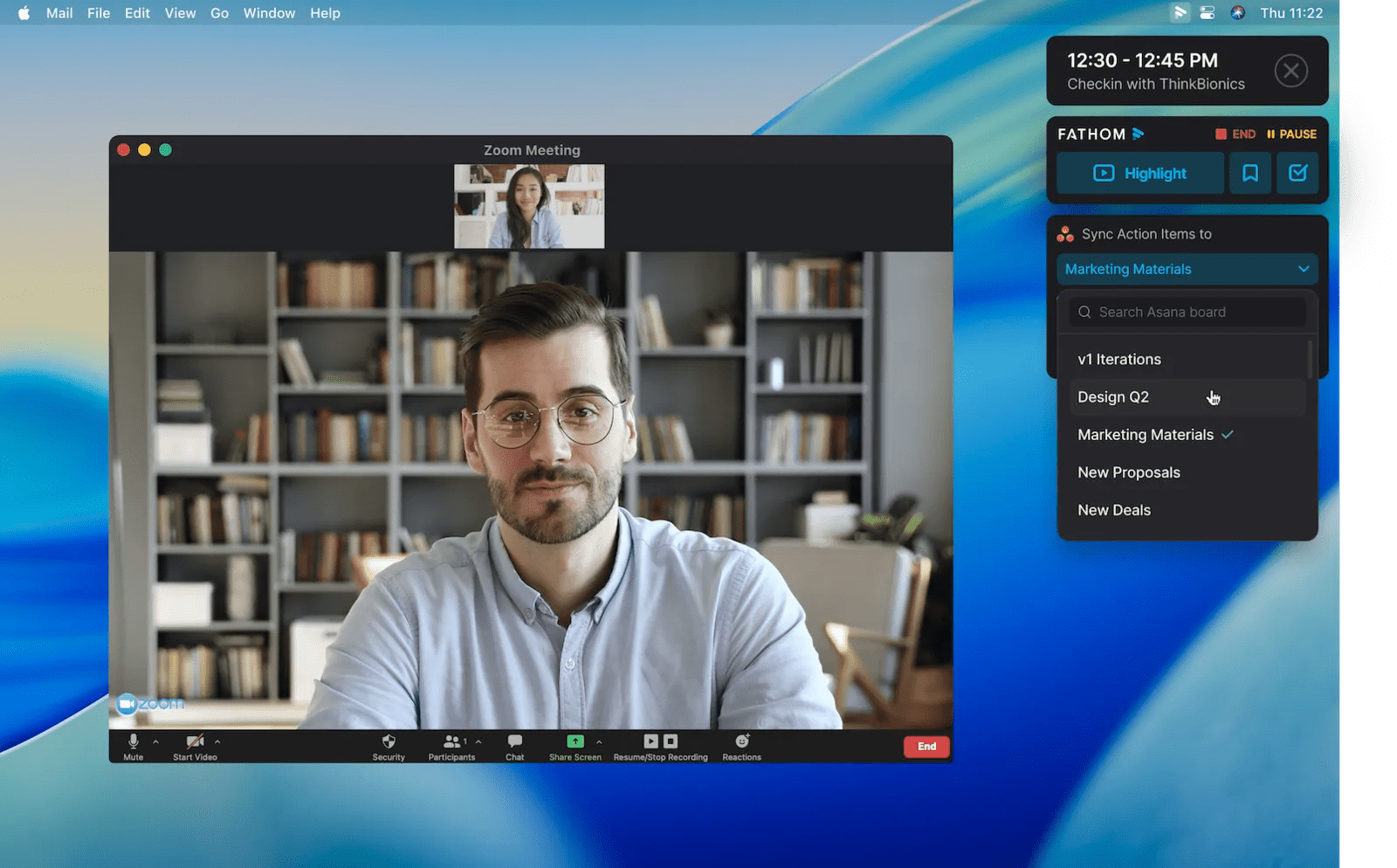
Task: Click the green Share Screen icon
Action: 575,741
